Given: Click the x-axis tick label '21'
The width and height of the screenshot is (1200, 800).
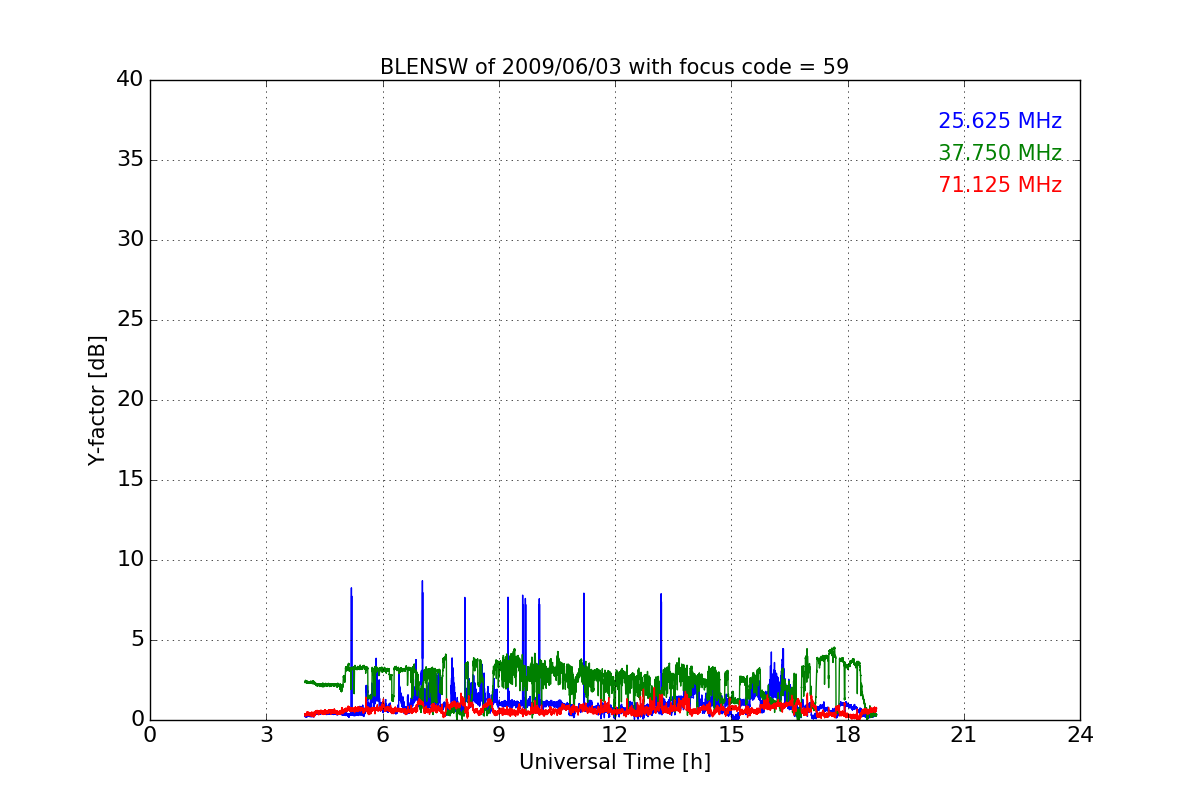Looking at the screenshot, I should (963, 736).
